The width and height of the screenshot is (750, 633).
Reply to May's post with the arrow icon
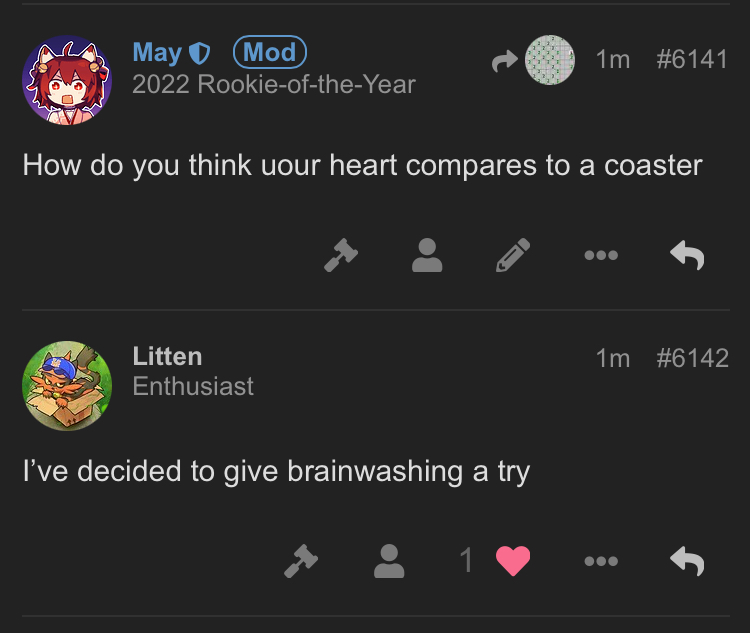click(687, 255)
